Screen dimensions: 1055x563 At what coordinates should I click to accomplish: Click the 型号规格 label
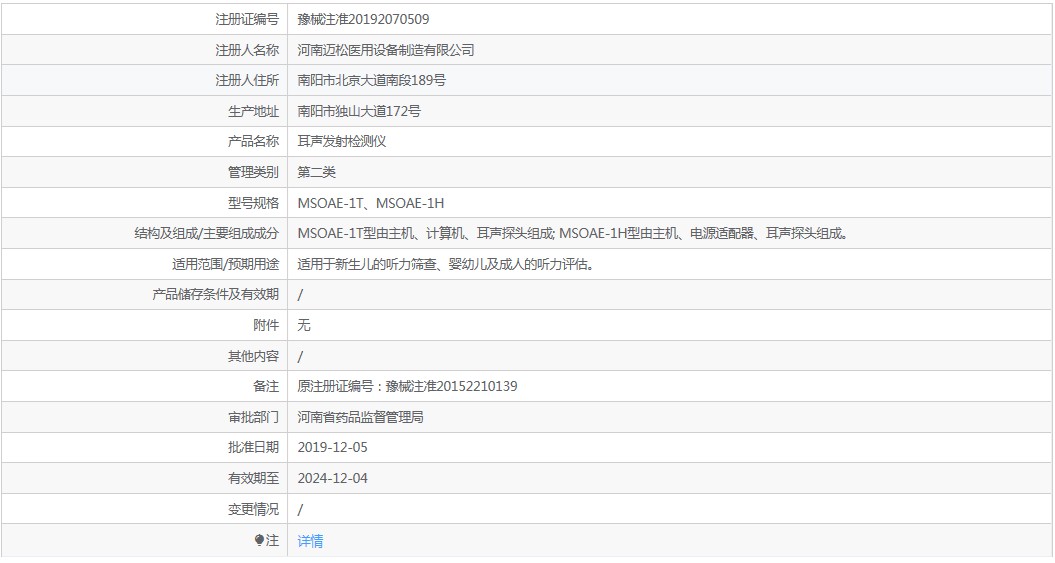[254, 203]
